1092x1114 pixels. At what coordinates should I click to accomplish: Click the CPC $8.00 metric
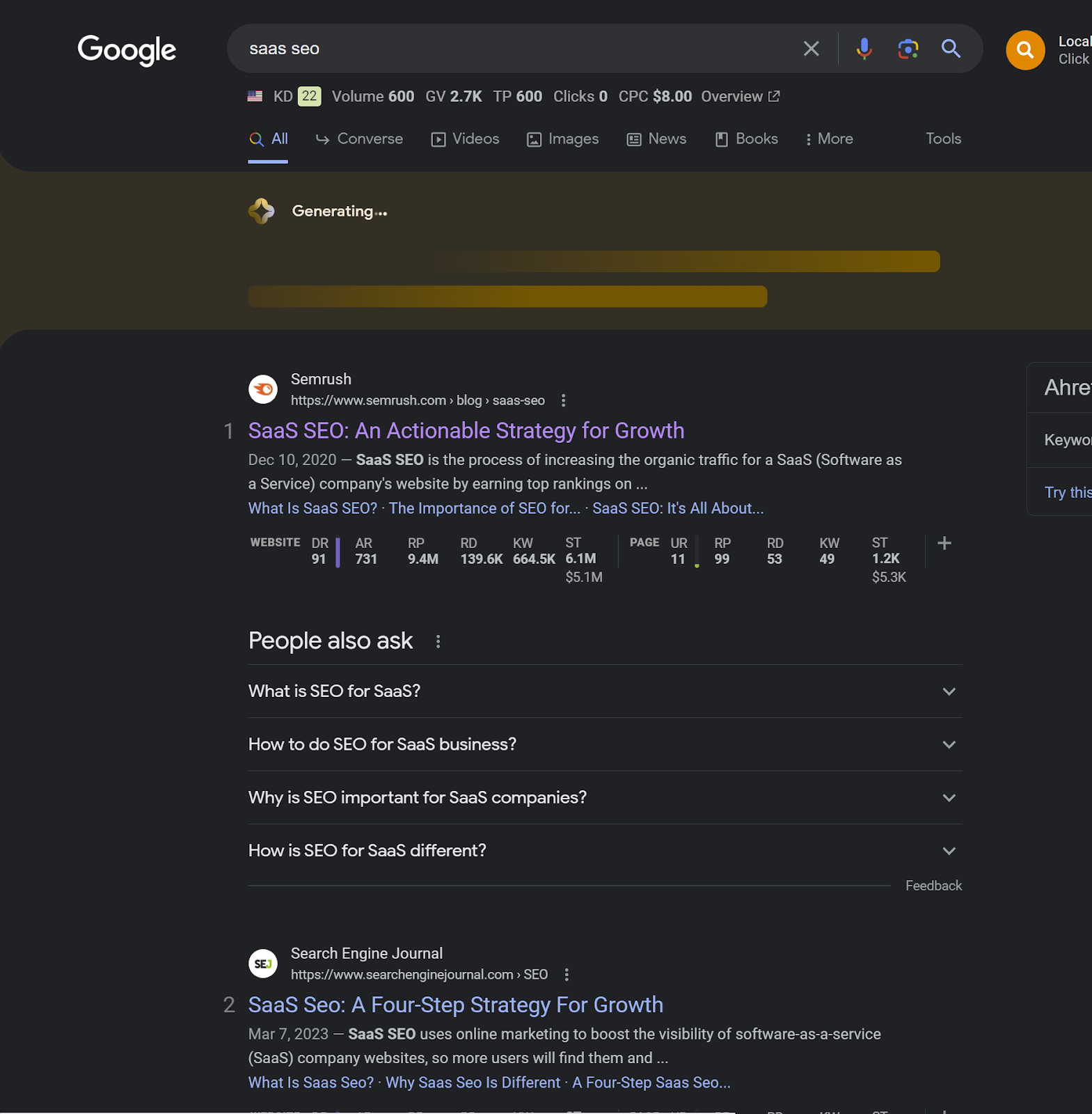pos(655,96)
